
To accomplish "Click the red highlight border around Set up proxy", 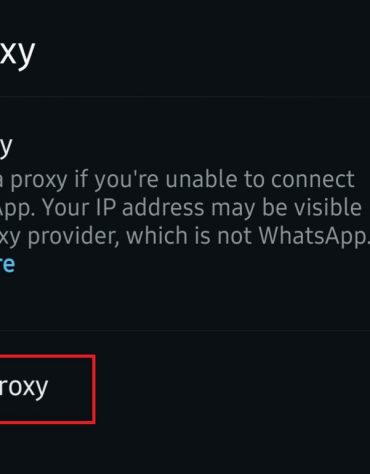I will coord(94,389).
